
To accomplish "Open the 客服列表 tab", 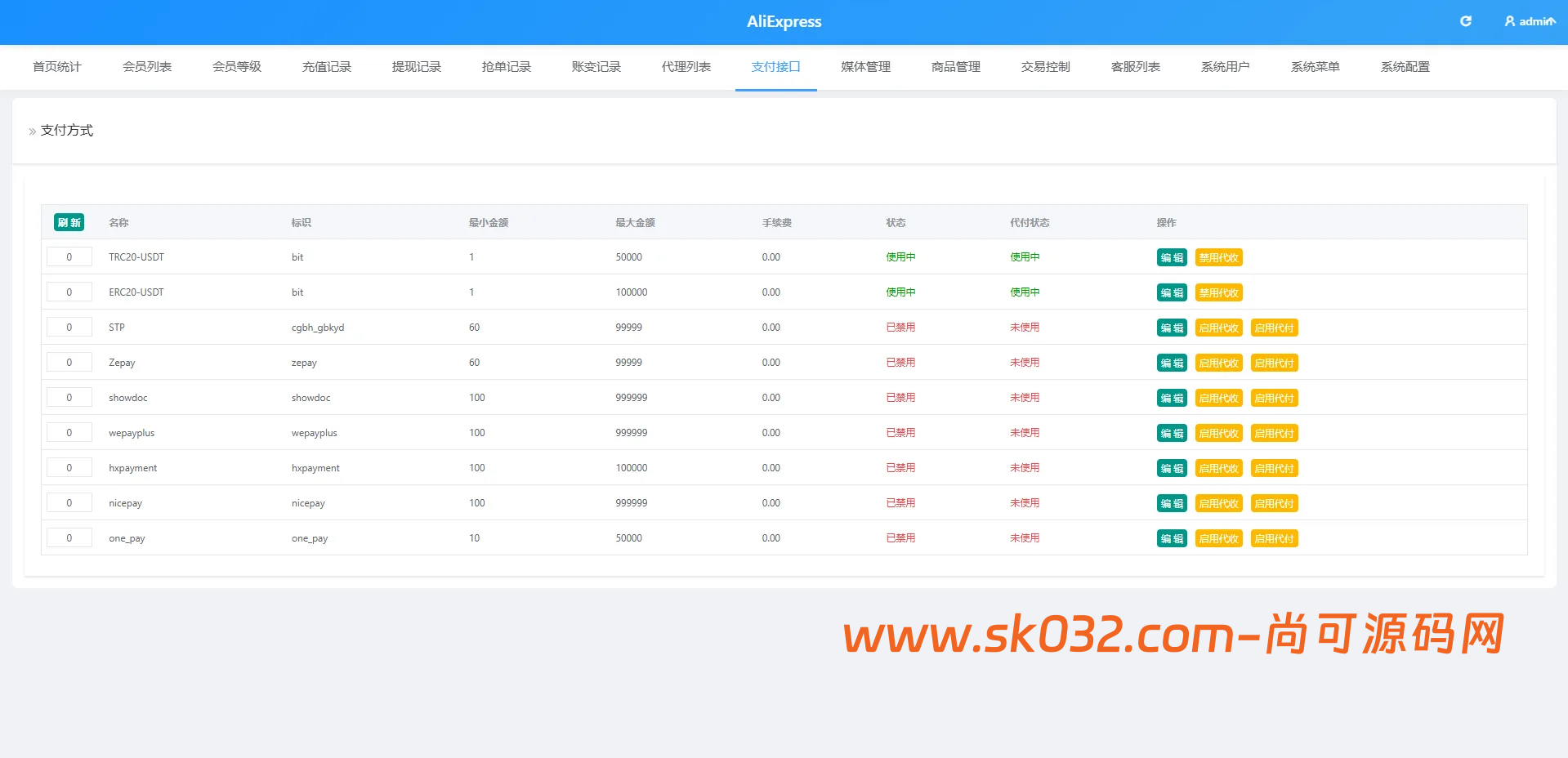I will click(1136, 67).
